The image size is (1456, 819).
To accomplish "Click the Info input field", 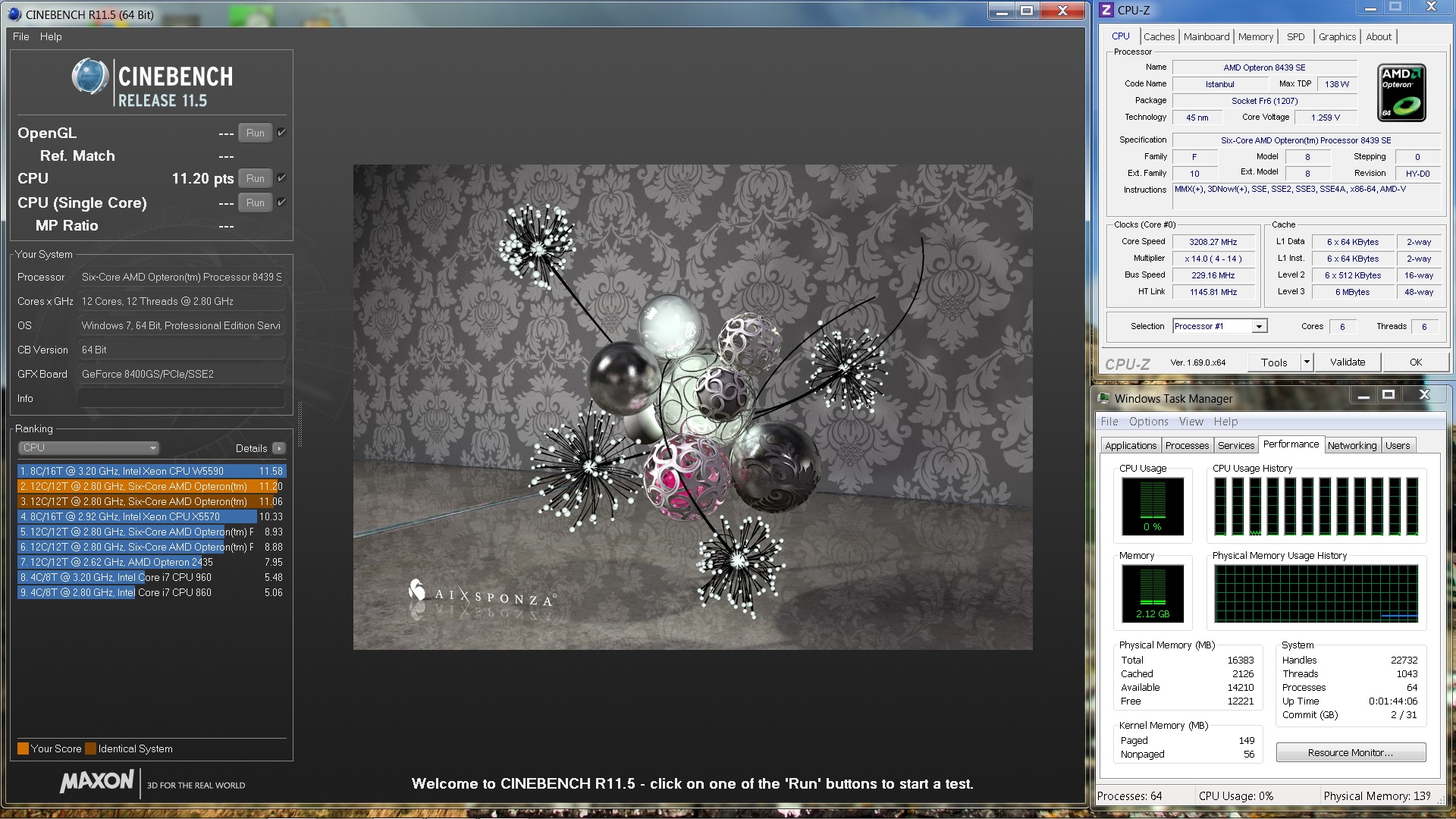I will (181, 398).
